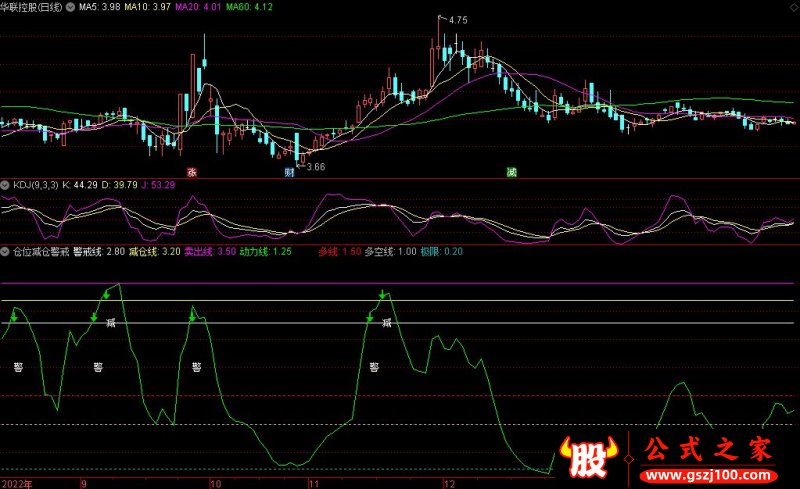Collapse the 仓位减仓警戒 panel via circle icon
800x489 pixels.
(x=5, y=252)
